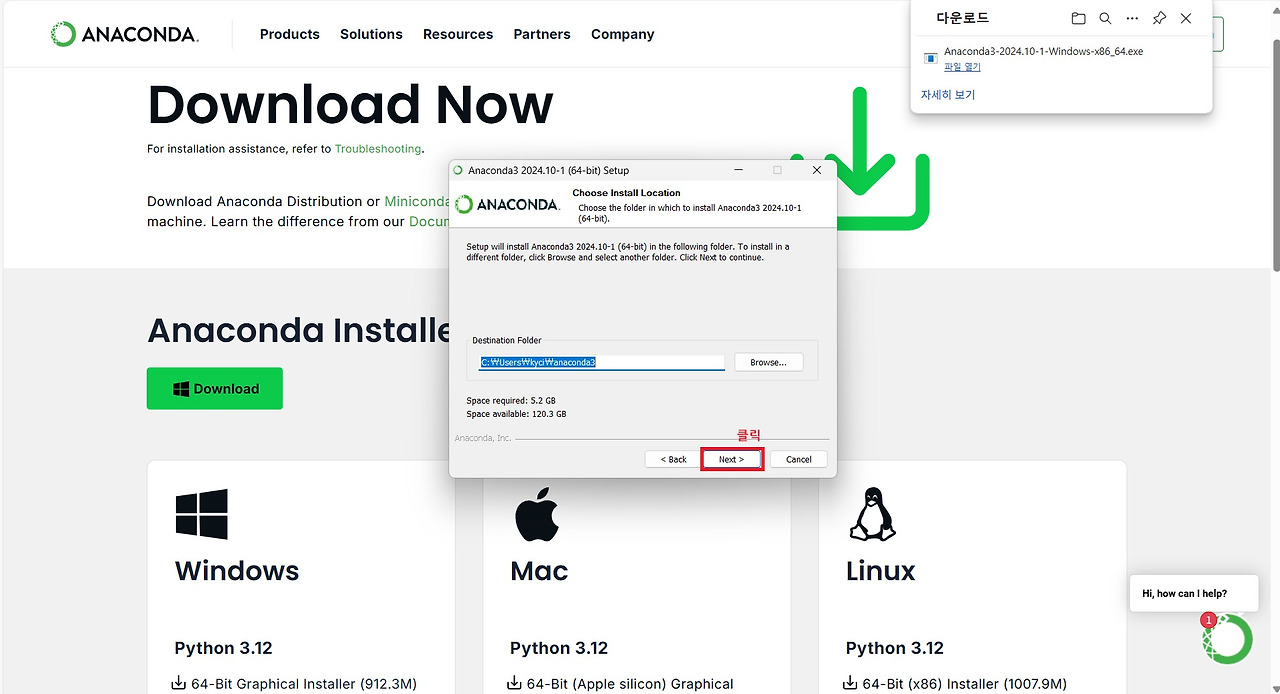The width and height of the screenshot is (1280, 694).
Task: Click the Linux heading on the OS card
Action: [x=881, y=571]
